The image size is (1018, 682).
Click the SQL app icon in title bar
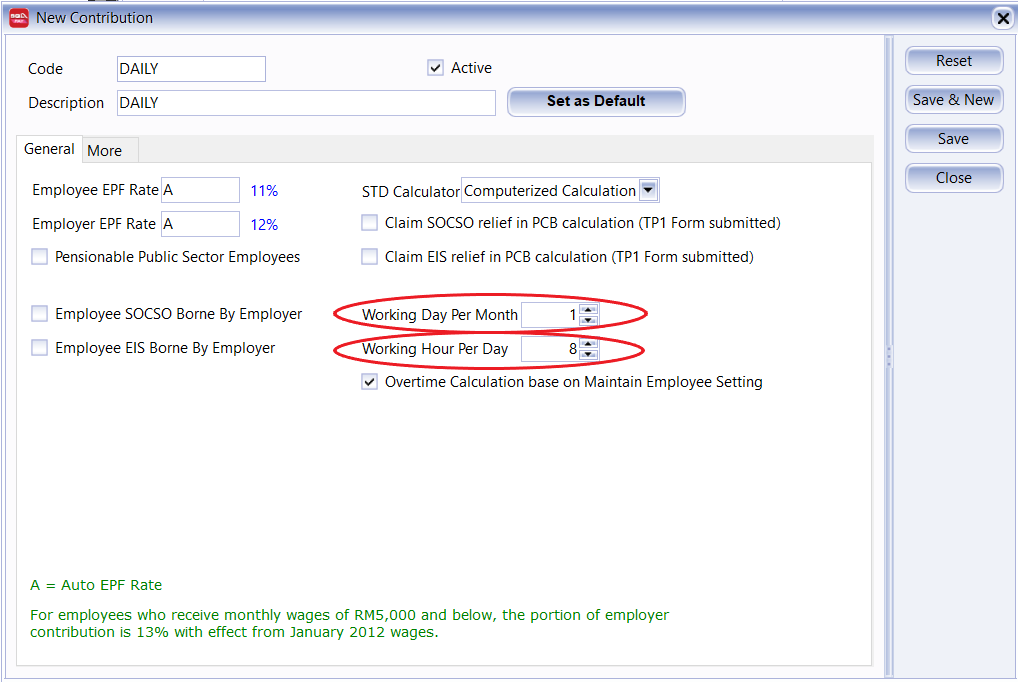pos(18,17)
